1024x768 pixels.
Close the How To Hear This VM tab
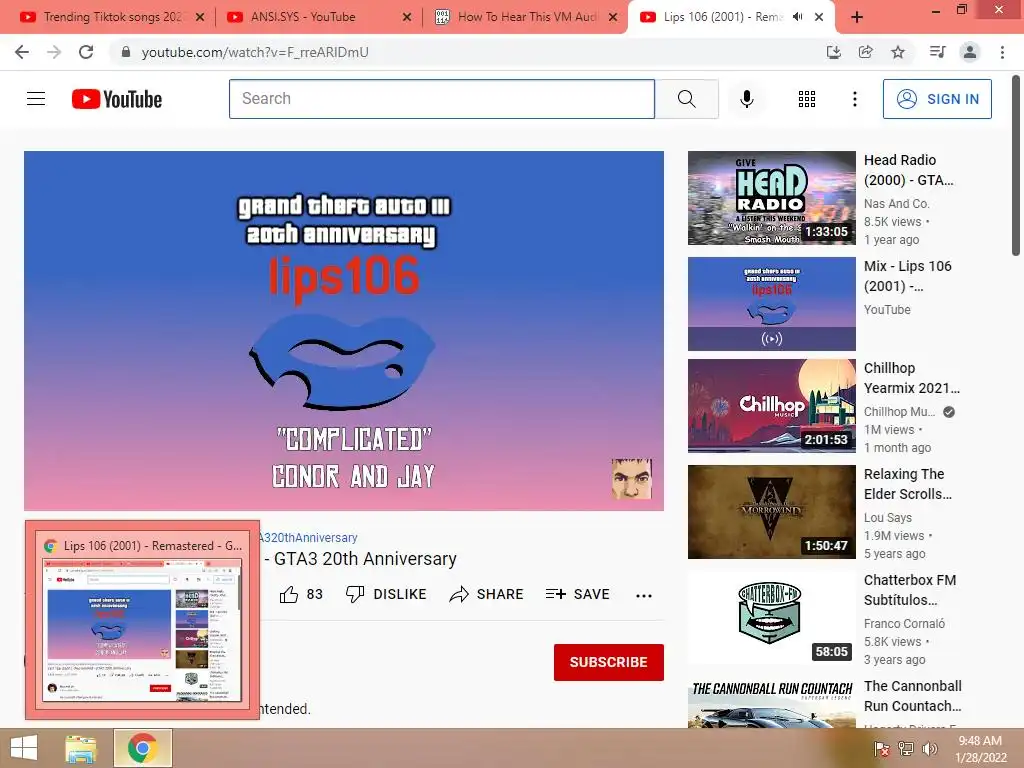coord(613,17)
